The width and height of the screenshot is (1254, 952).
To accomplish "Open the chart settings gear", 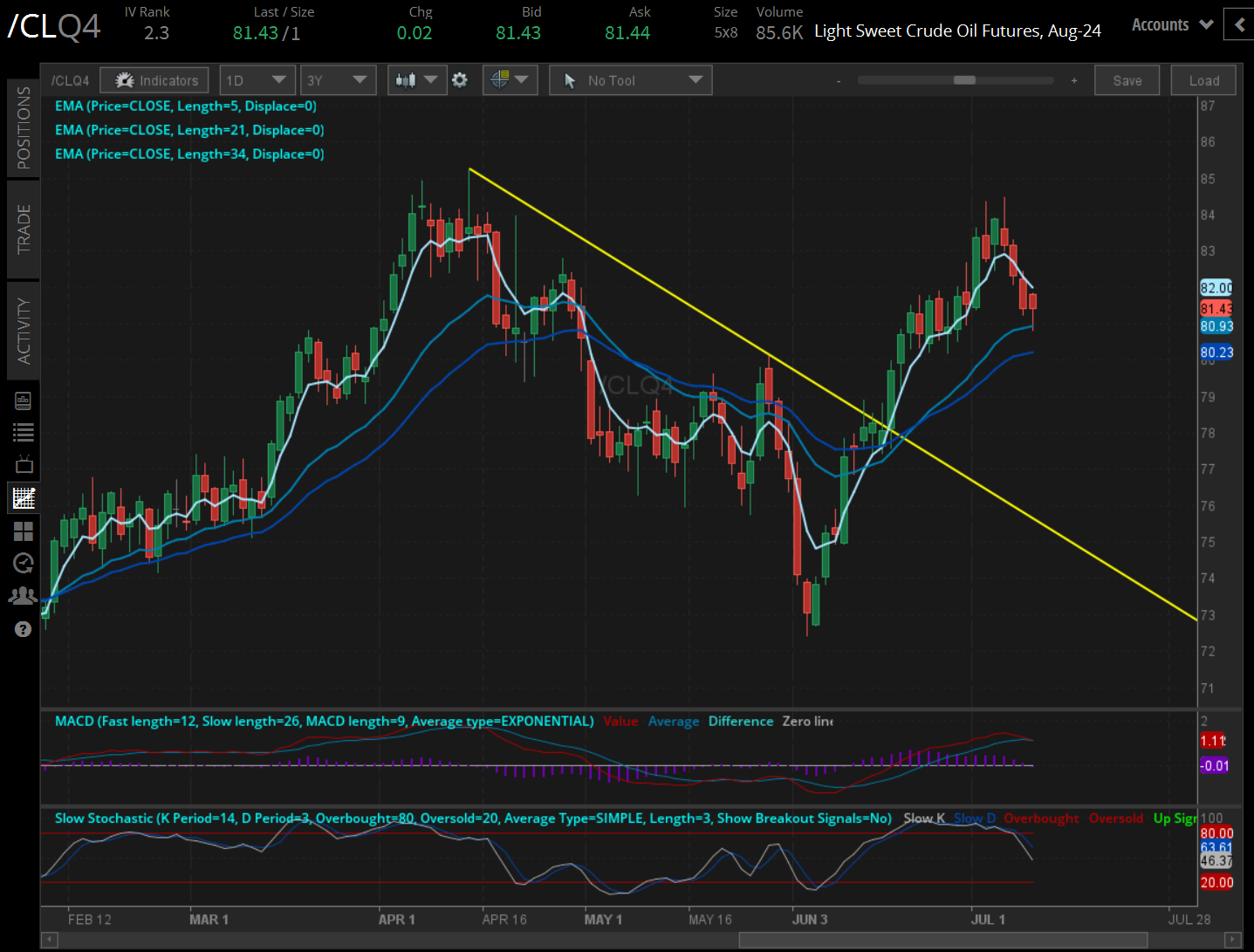I will [460, 80].
